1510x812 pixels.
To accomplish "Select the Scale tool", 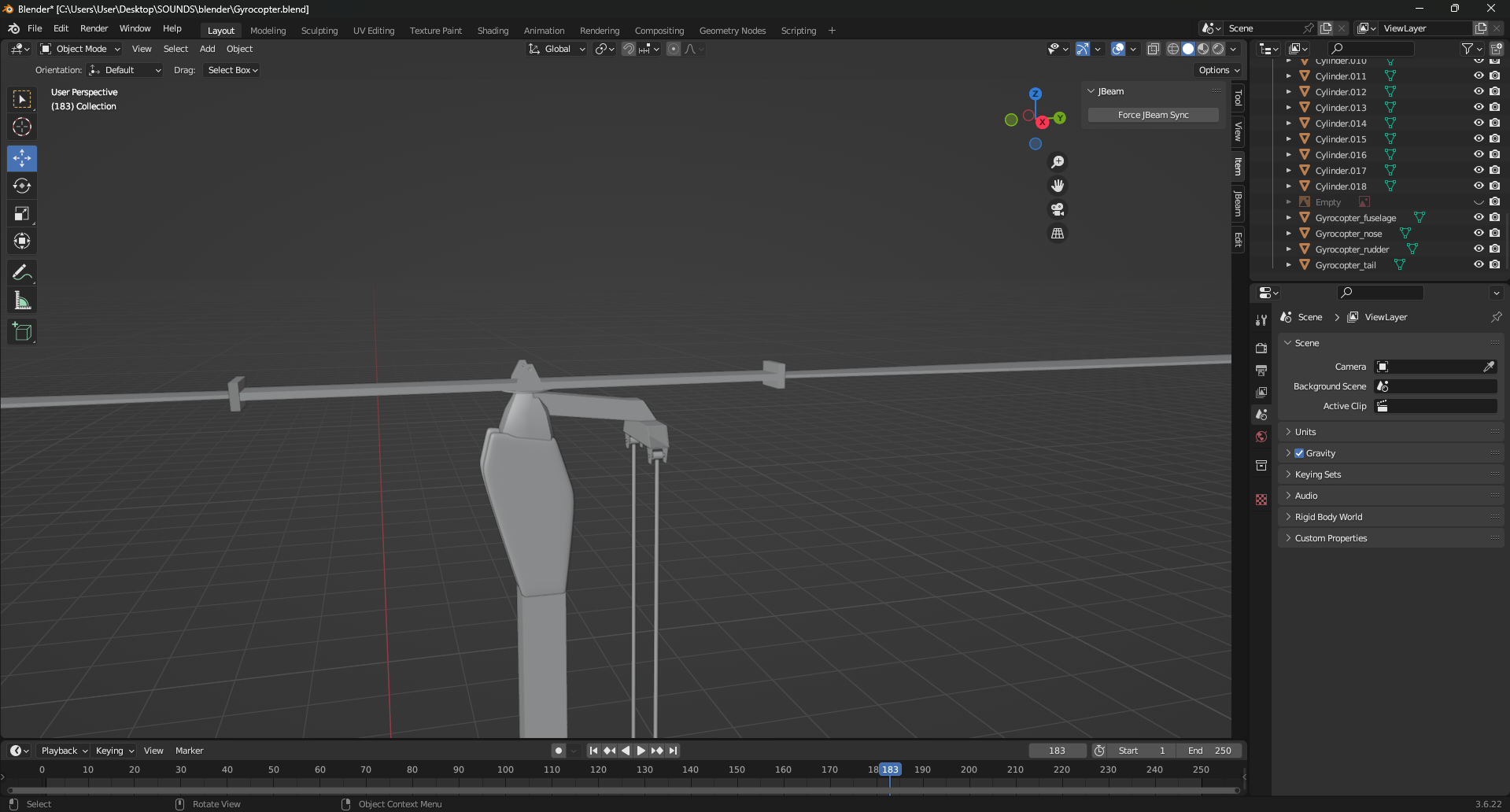I will (x=22, y=214).
